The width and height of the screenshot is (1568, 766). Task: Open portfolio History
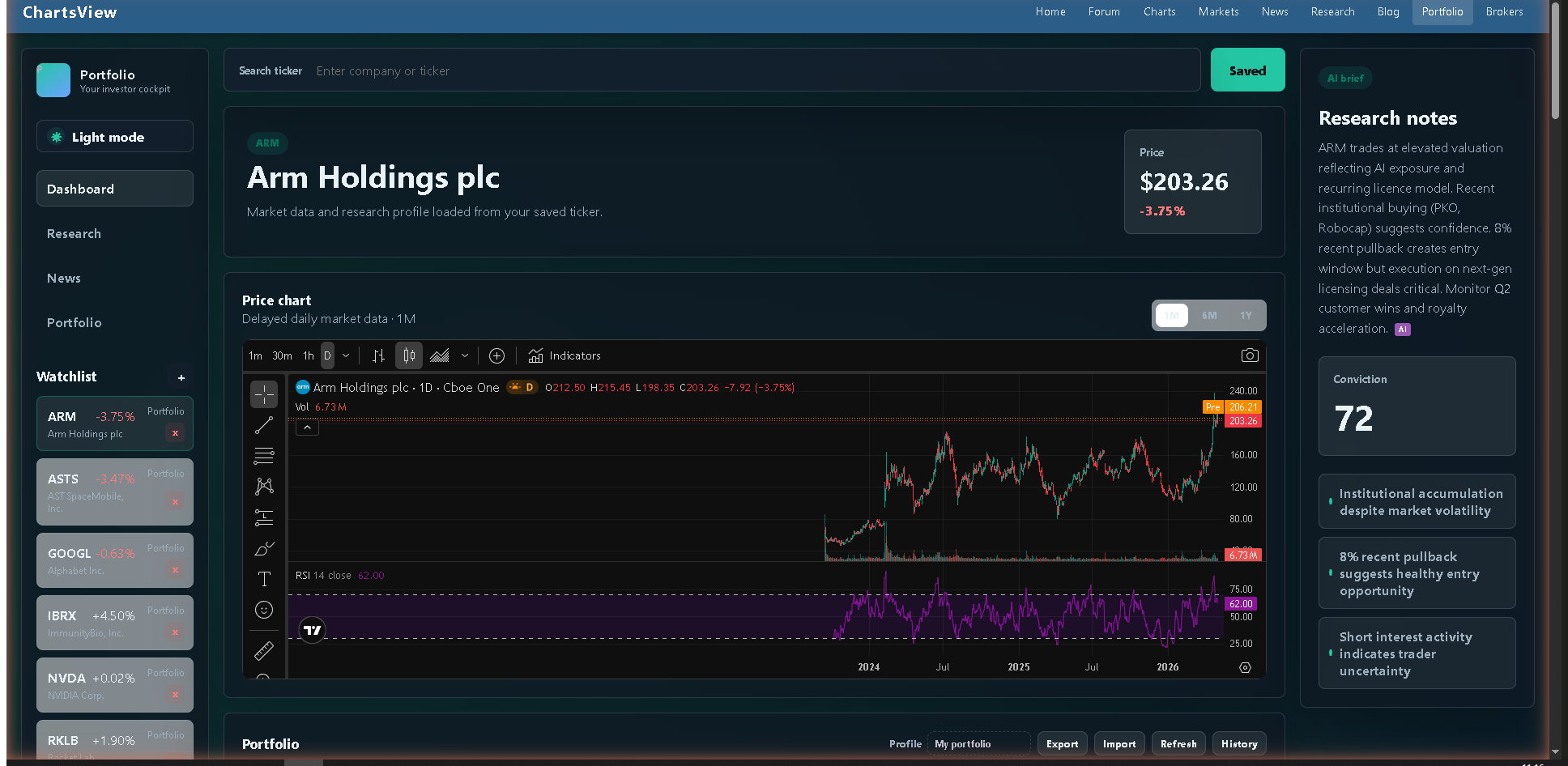pos(1239,744)
